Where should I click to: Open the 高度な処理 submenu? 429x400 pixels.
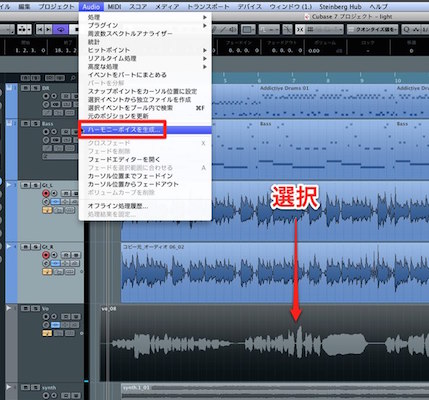coord(145,67)
